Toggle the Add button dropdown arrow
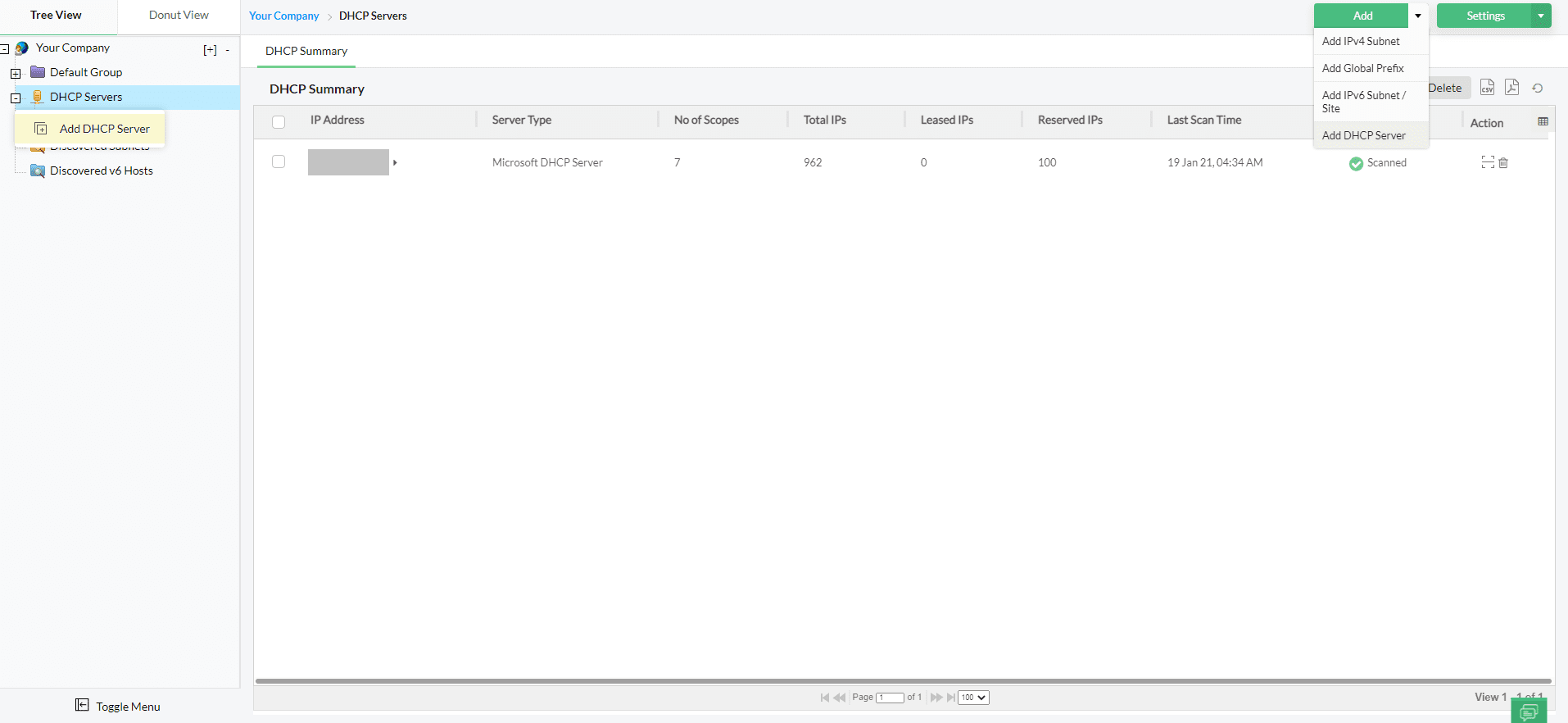The height and width of the screenshot is (723, 1568). click(x=1418, y=16)
